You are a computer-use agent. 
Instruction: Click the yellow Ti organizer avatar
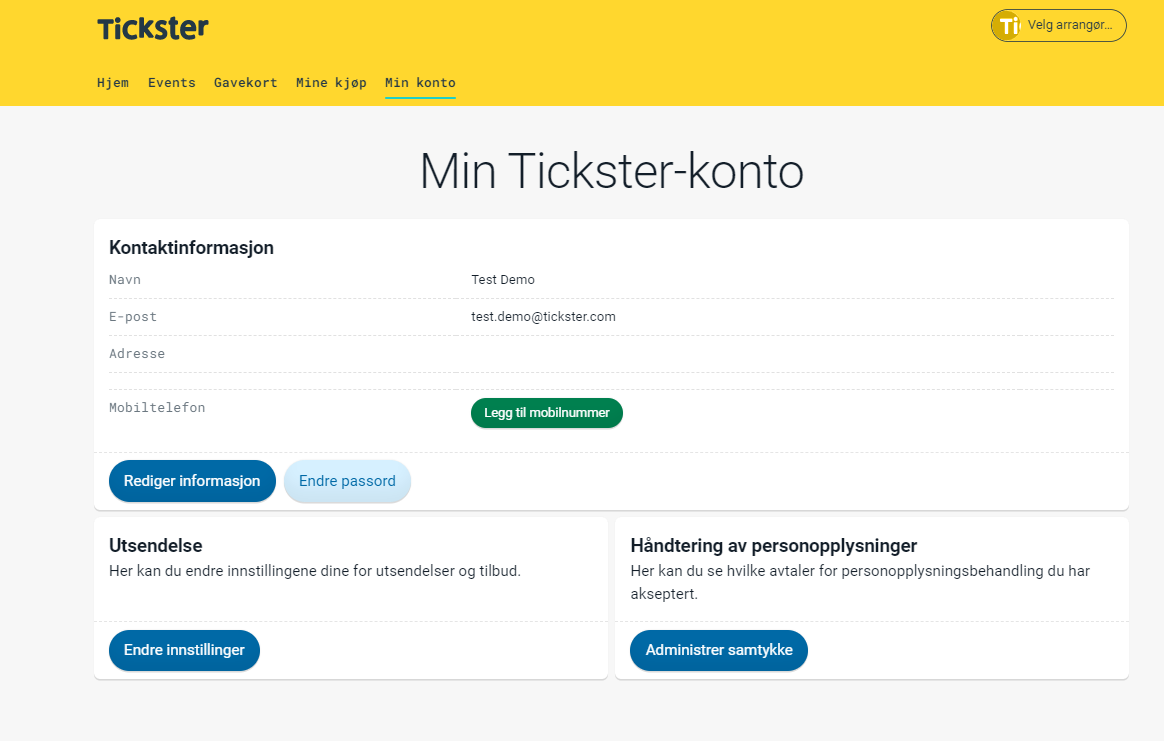pyautogui.click(x=1008, y=25)
